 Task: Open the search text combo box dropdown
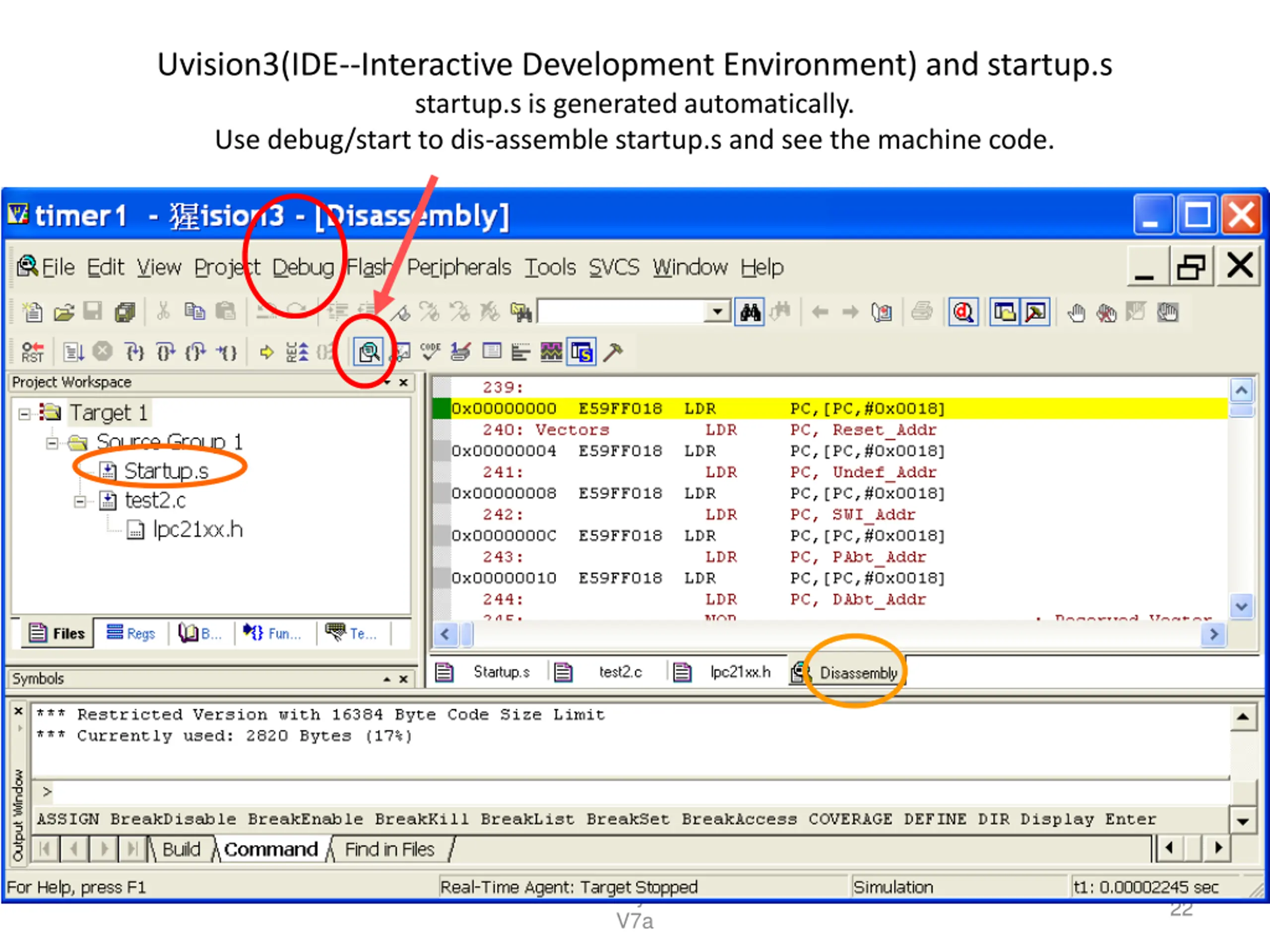(x=716, y=312)
